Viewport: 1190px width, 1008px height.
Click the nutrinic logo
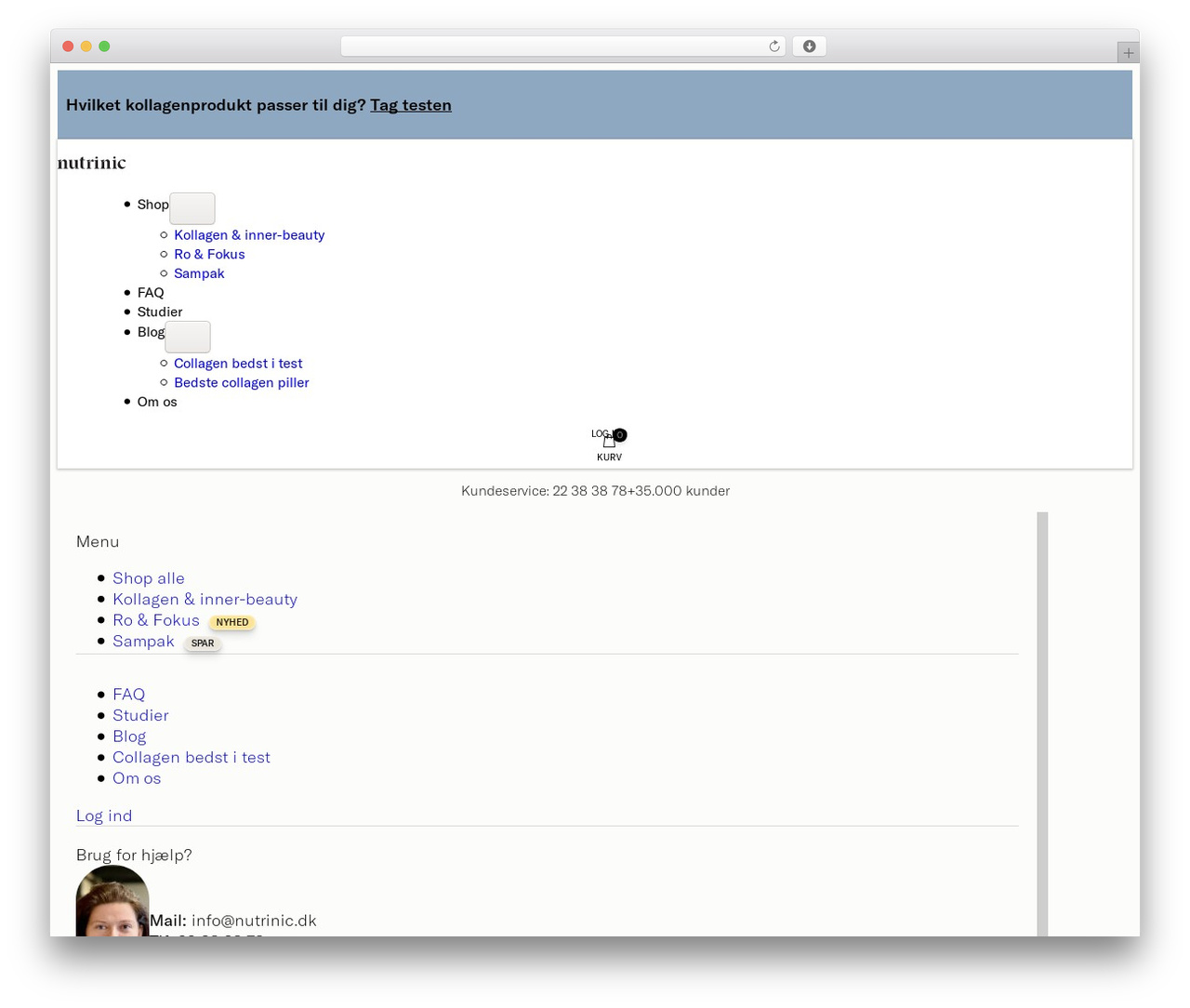[x=91, y=163]
